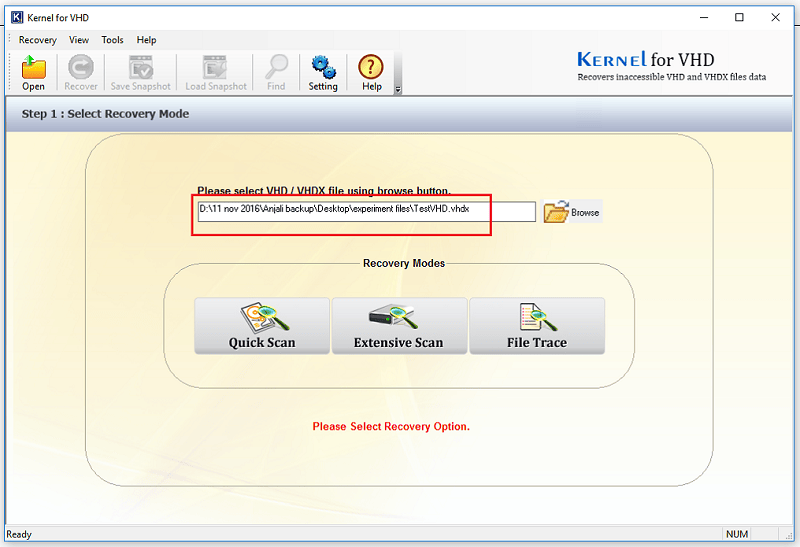
Task: Select the File Trace mode
Action: pyautogui.click(x=537, y=326)
